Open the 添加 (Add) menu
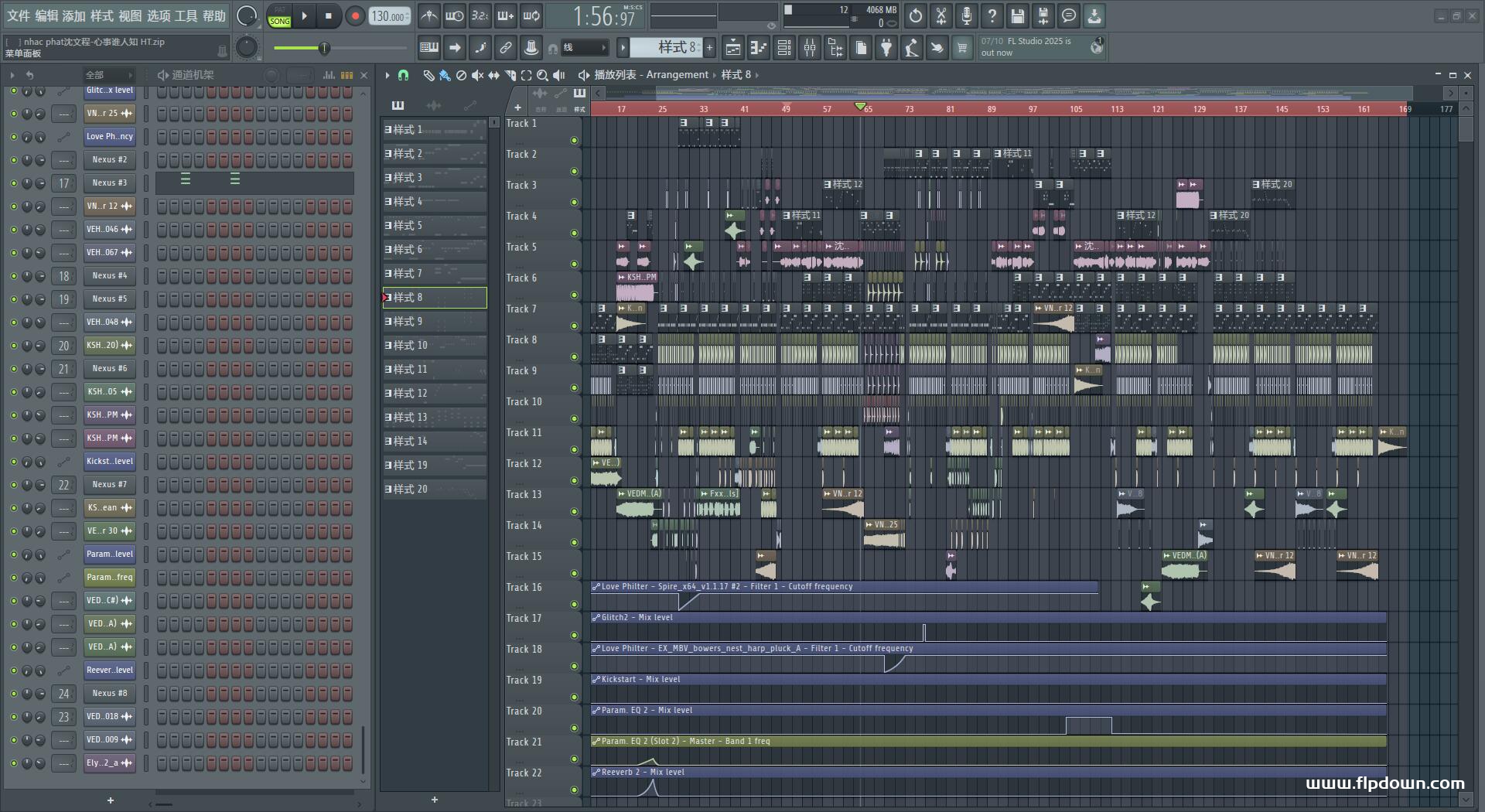Screen dimensions: 1485x812 (74, 15)
